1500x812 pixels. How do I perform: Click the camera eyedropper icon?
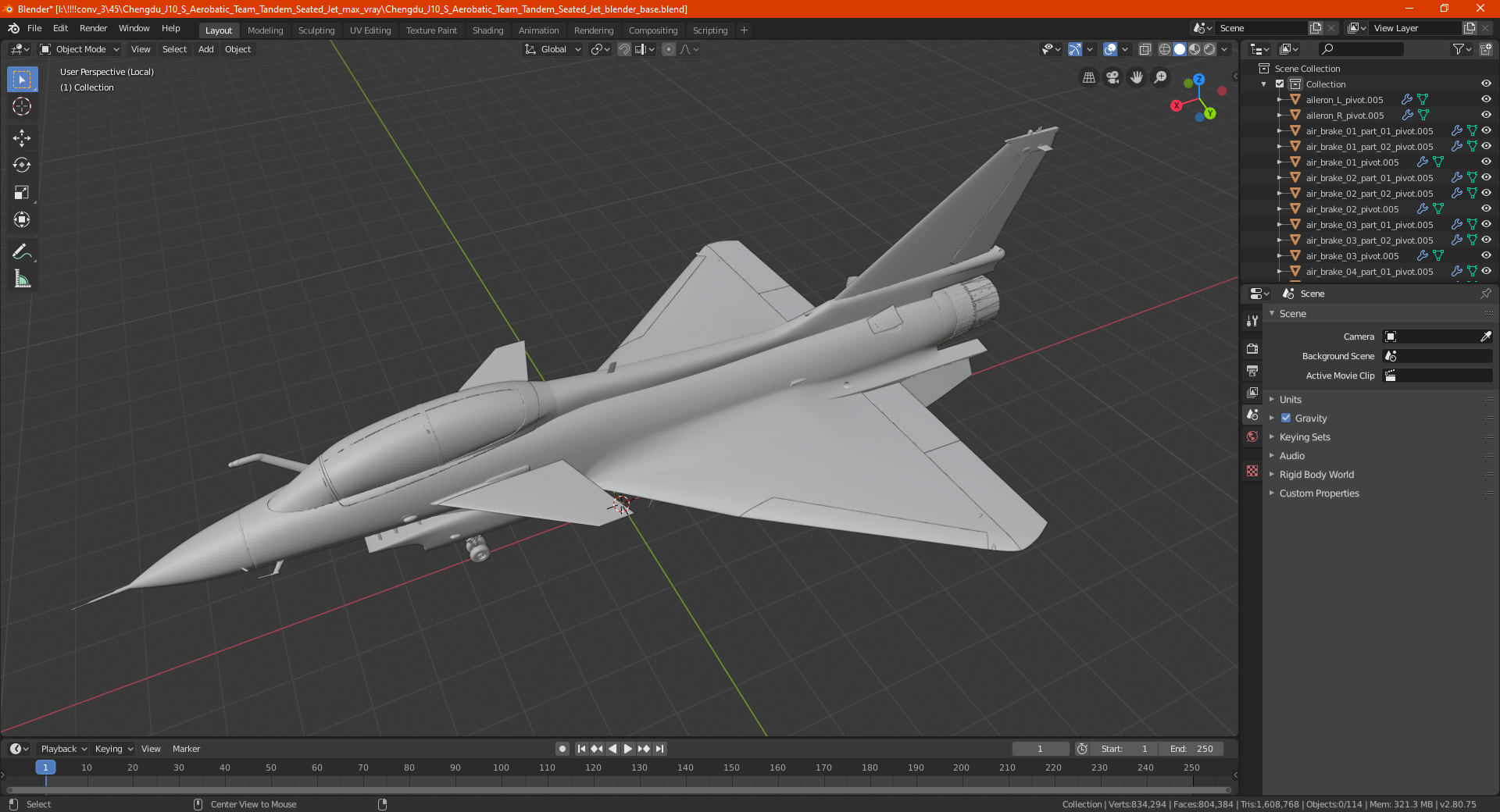pos(1485,337)
